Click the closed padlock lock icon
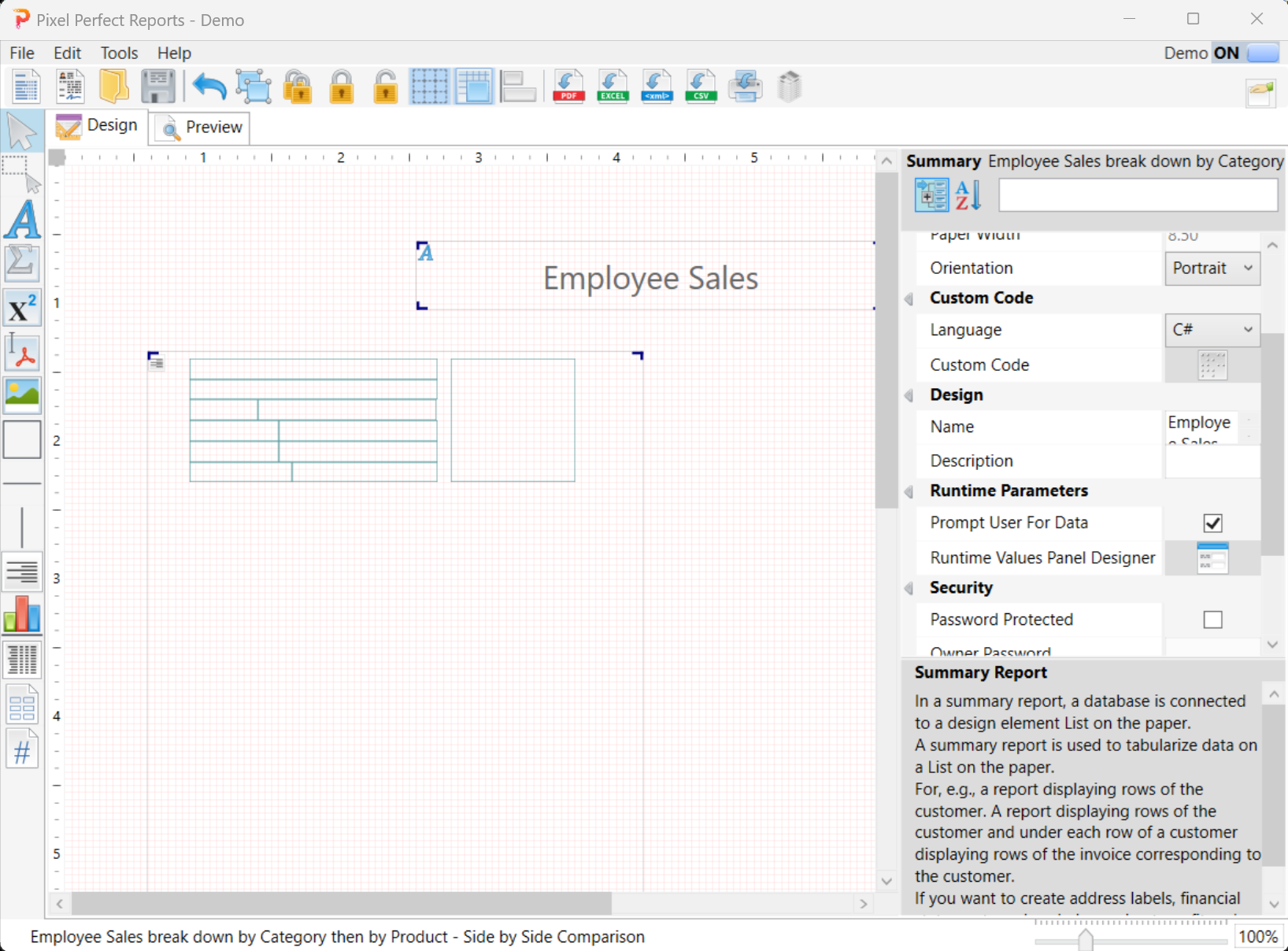This screenshot has height=951, width=1288. (x=342, y=87)
